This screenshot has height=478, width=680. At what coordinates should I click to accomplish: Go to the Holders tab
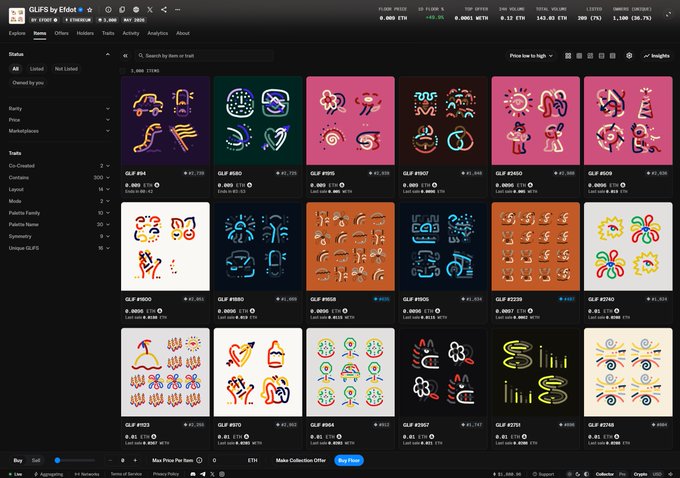coord(85,33)
